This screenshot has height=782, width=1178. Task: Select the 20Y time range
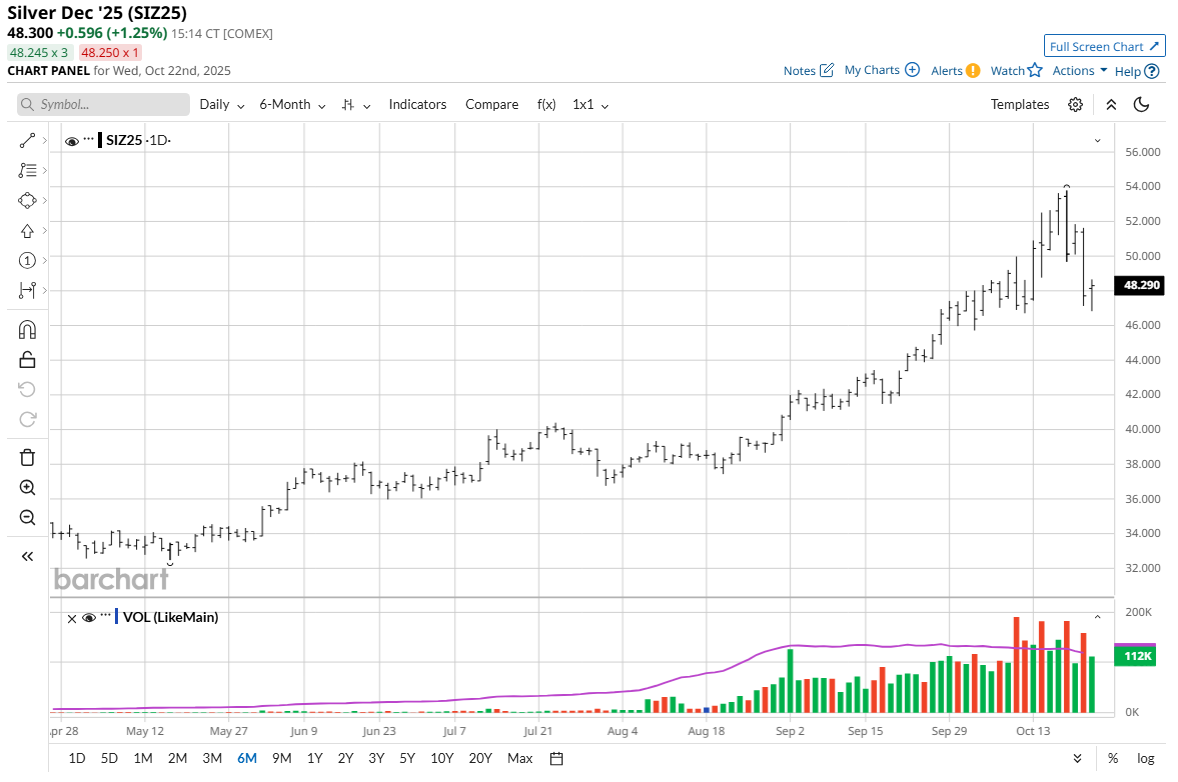point(480,759)
